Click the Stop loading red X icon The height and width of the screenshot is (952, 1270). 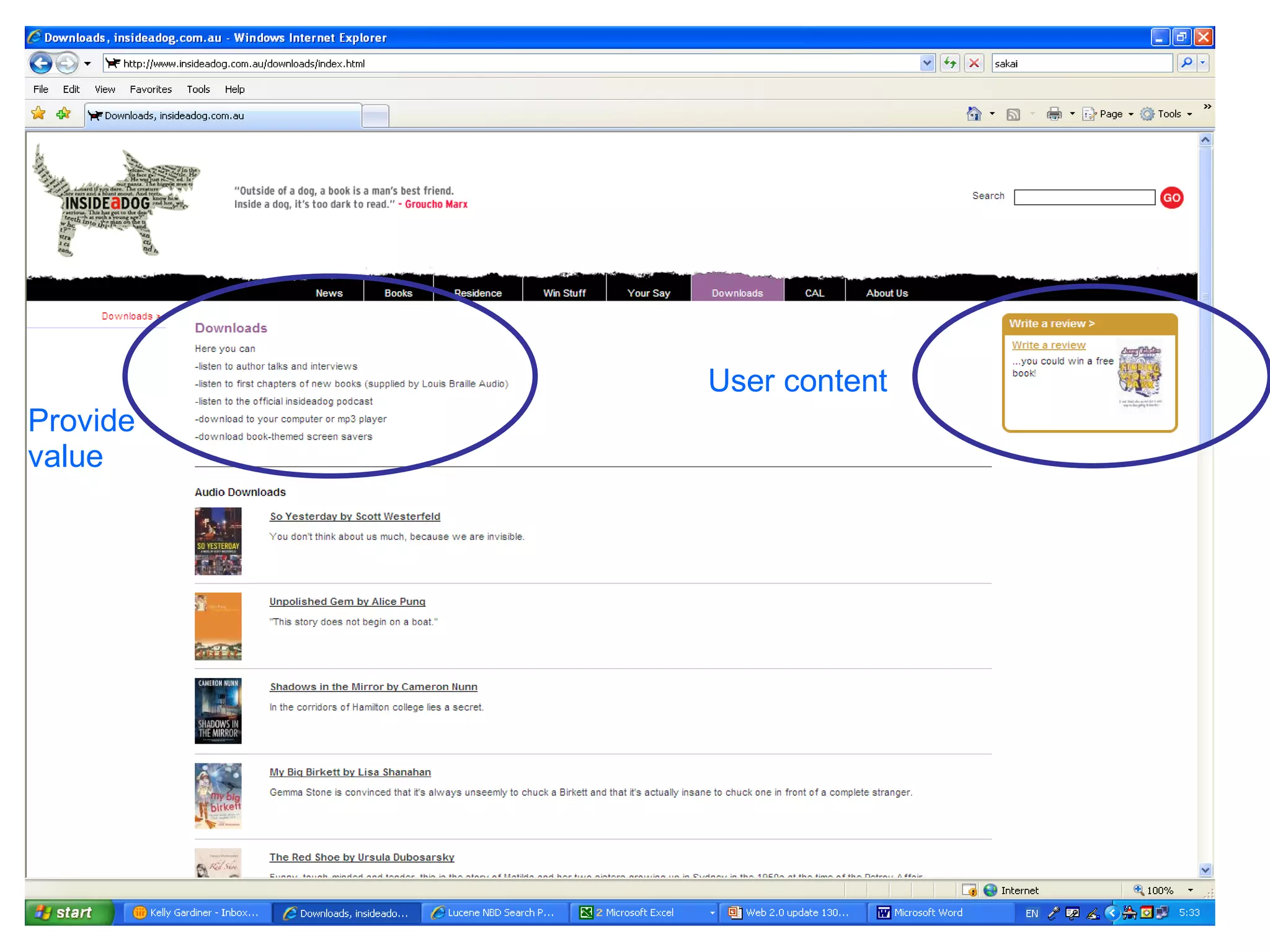click(974, 63)
